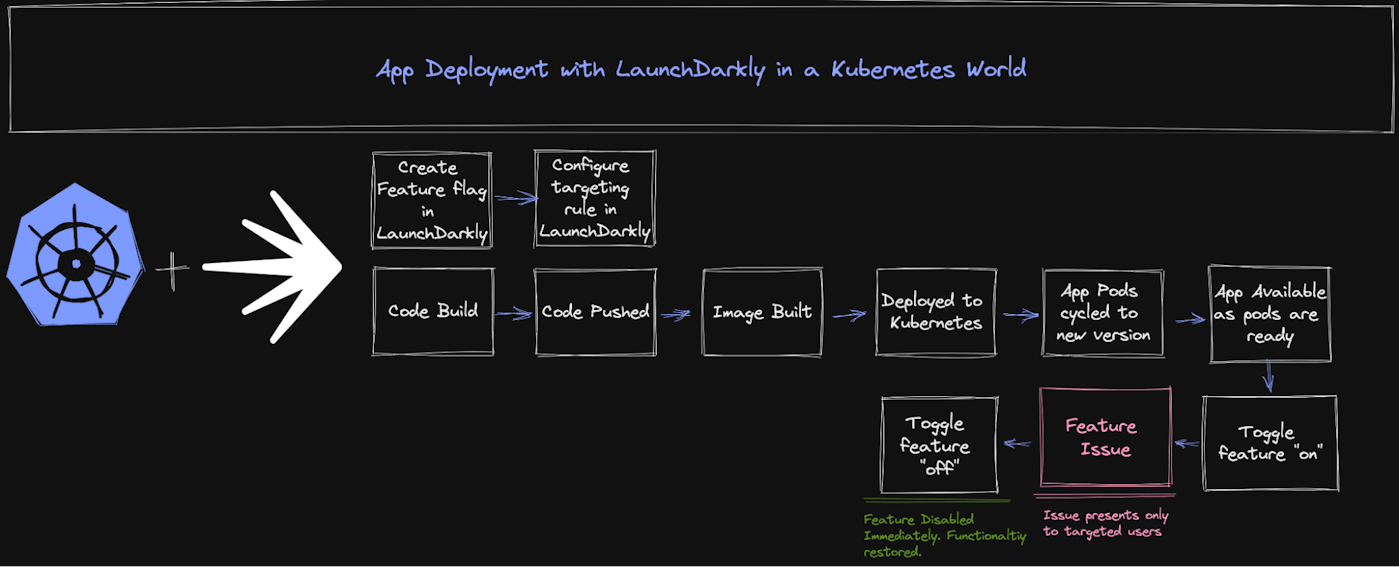Image resolution: width=1399 pixels, height=567 pixels.
Task: Click green Feature Disabled Immediately caption text
Action: tap(946, 536)
